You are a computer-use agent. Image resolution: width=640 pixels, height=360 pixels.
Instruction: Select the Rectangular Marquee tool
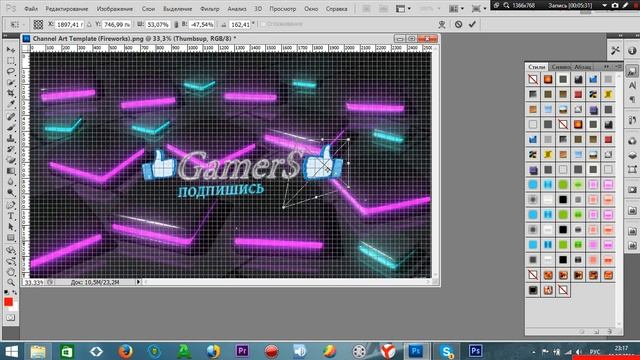11,60
